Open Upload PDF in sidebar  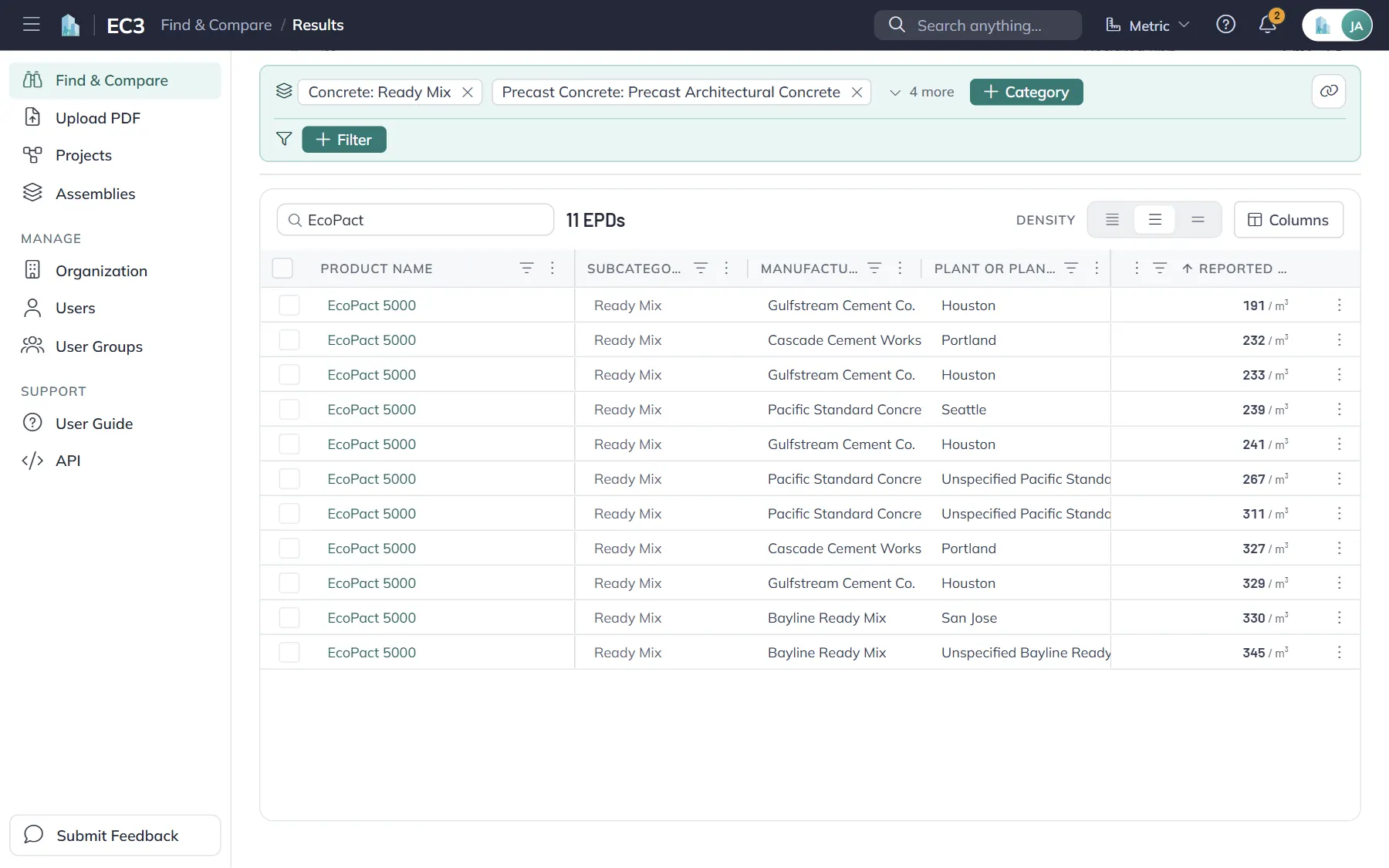(x=115, y=117)
